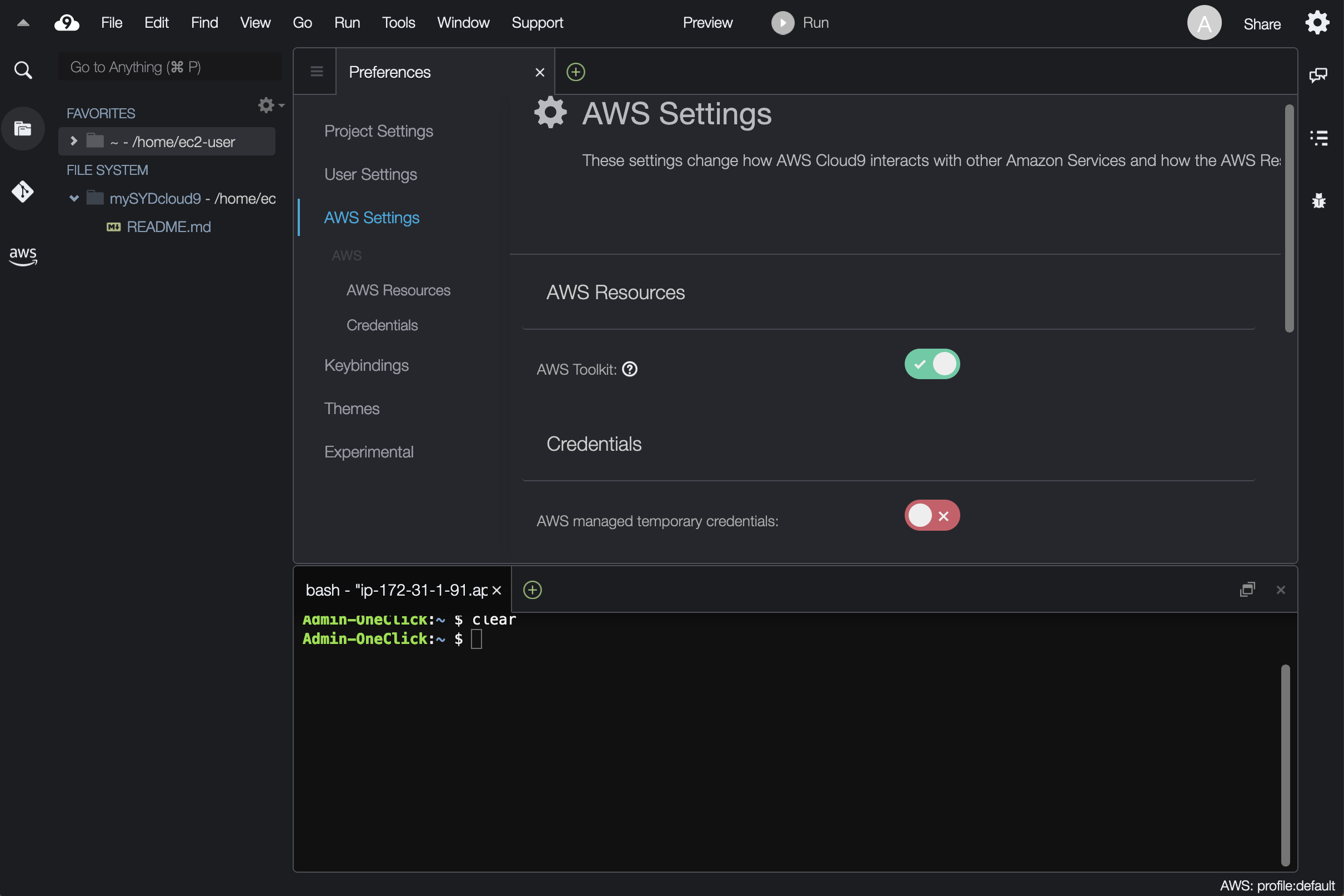Click the round Run play icon

tap(783, 23)
